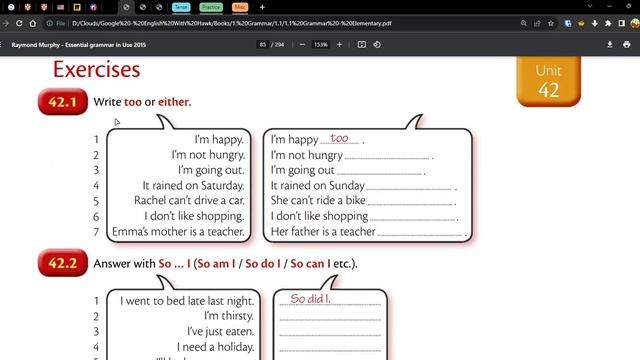Open browser downloads arrow icon
Viewport: 640px width, 360px height.
(x=595, y=23)
